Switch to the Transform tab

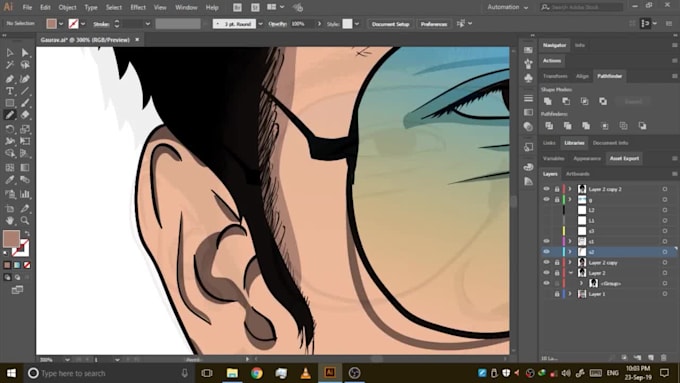555,76
